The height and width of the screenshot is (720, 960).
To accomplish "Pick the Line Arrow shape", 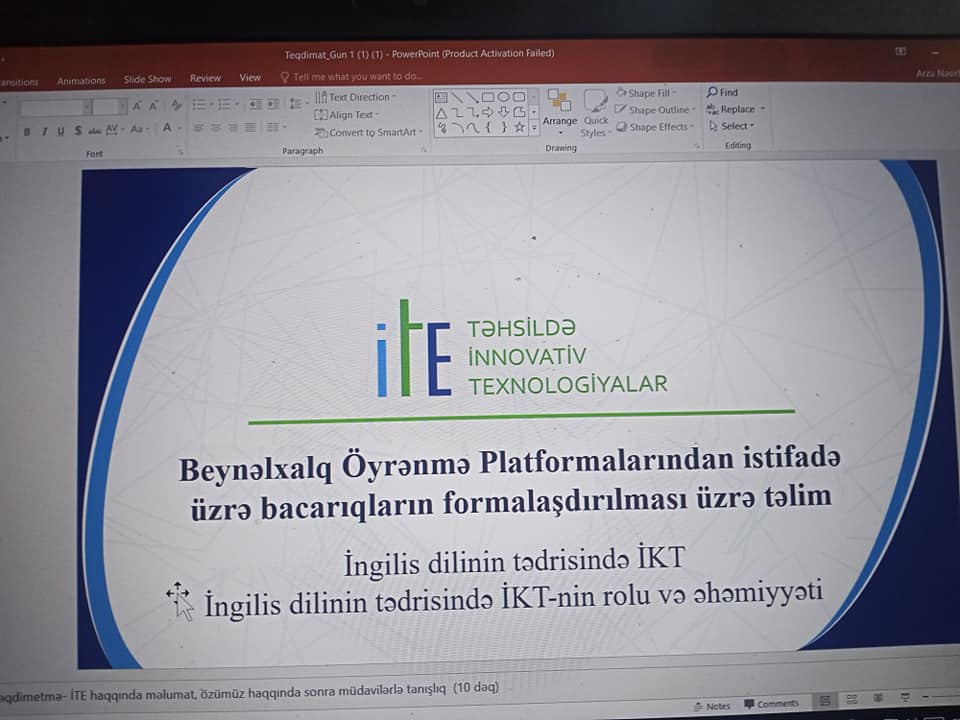I will coord(472,97).
